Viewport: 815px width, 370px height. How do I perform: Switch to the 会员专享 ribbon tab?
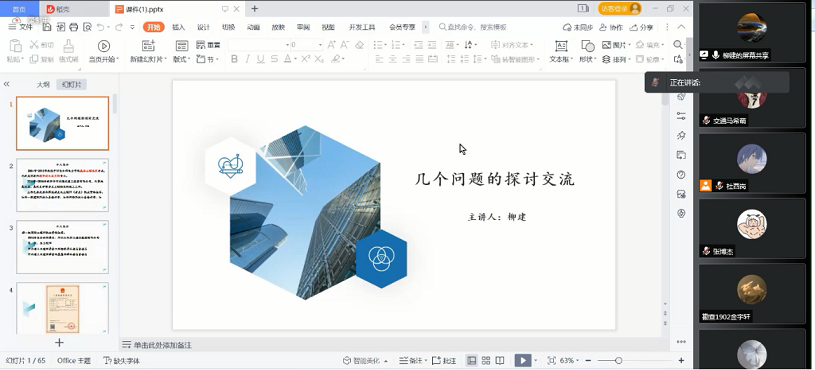(x=402, y=27)
